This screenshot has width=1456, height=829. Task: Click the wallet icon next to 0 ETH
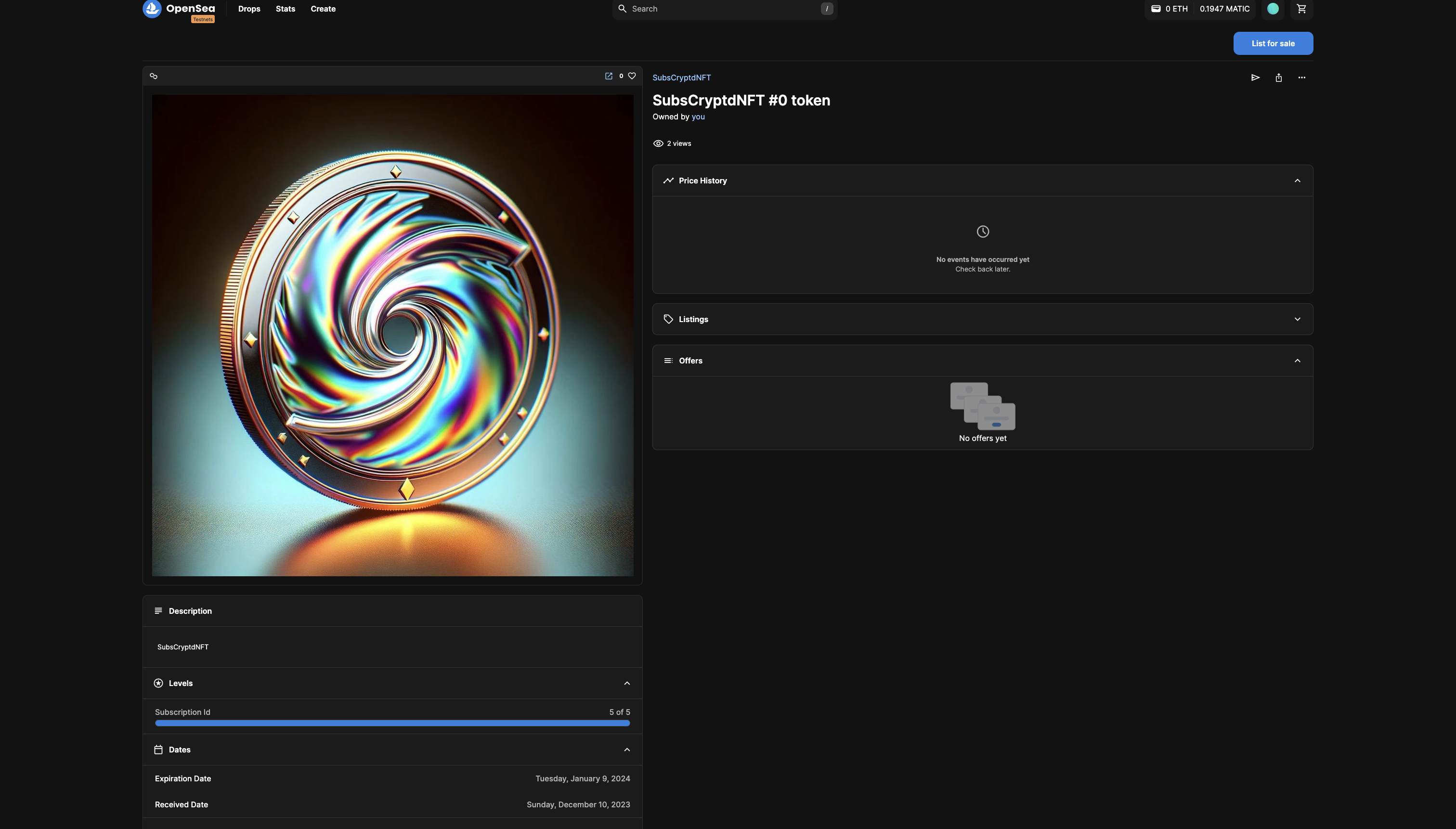pos(1156,9)
